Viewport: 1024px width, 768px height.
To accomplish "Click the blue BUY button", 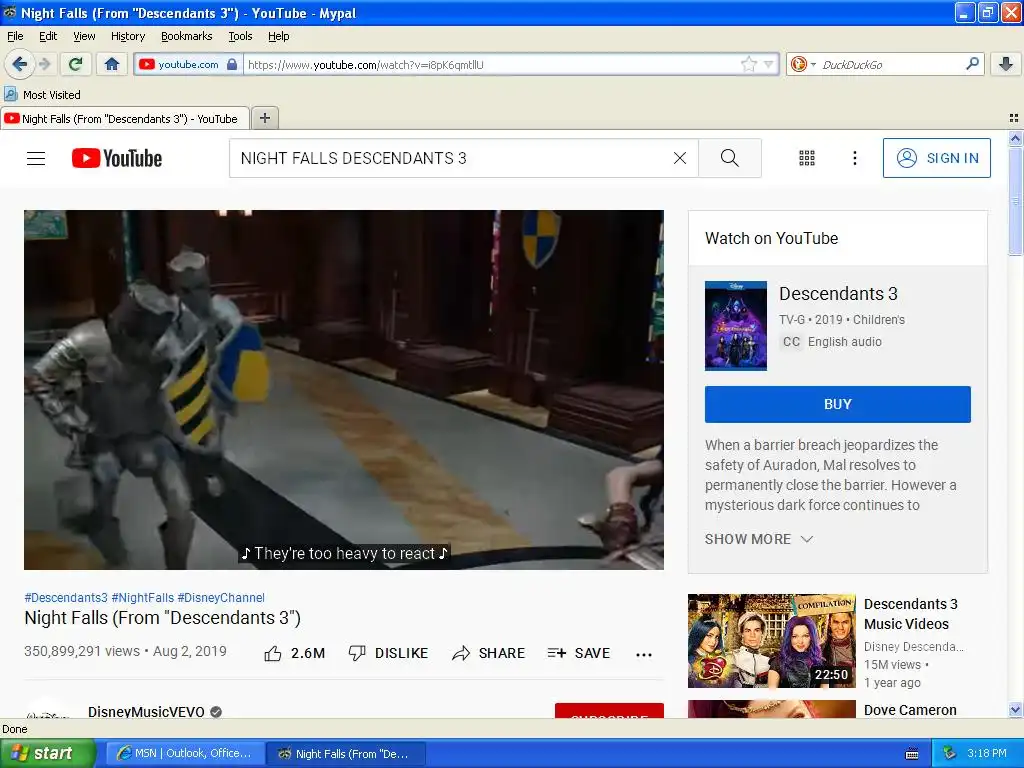I will 837,404.
